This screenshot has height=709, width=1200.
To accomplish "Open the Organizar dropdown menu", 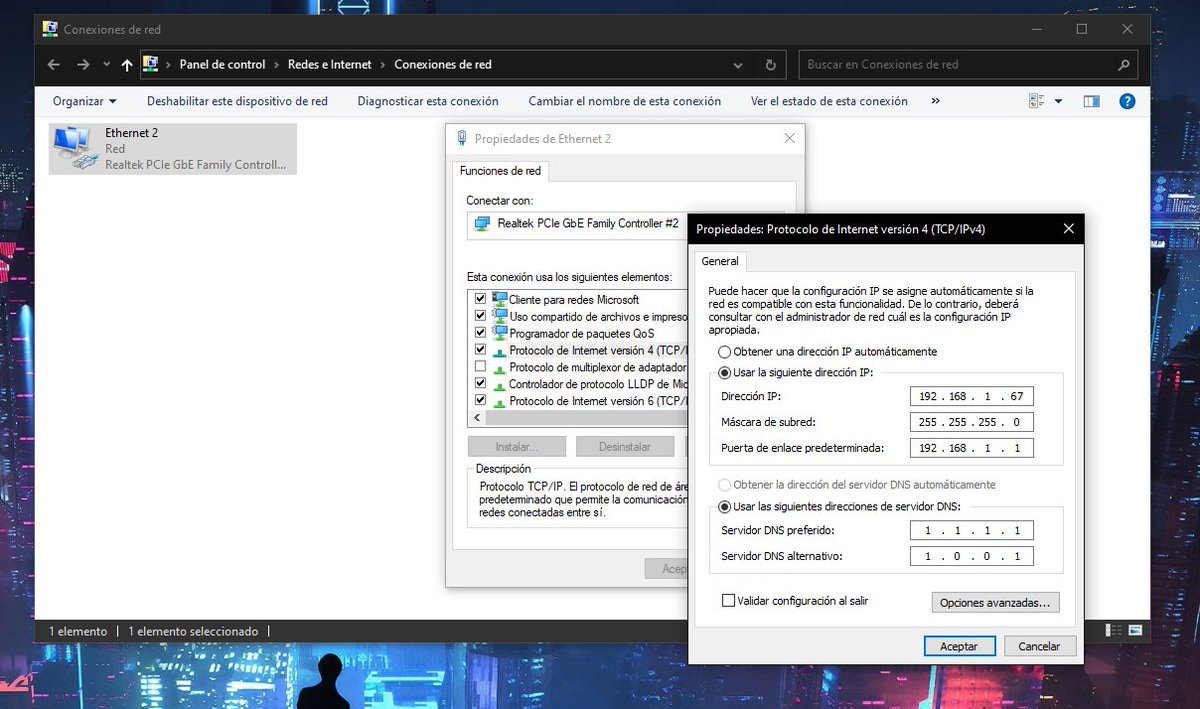I will pyautogui.click(x=85, y=101).
